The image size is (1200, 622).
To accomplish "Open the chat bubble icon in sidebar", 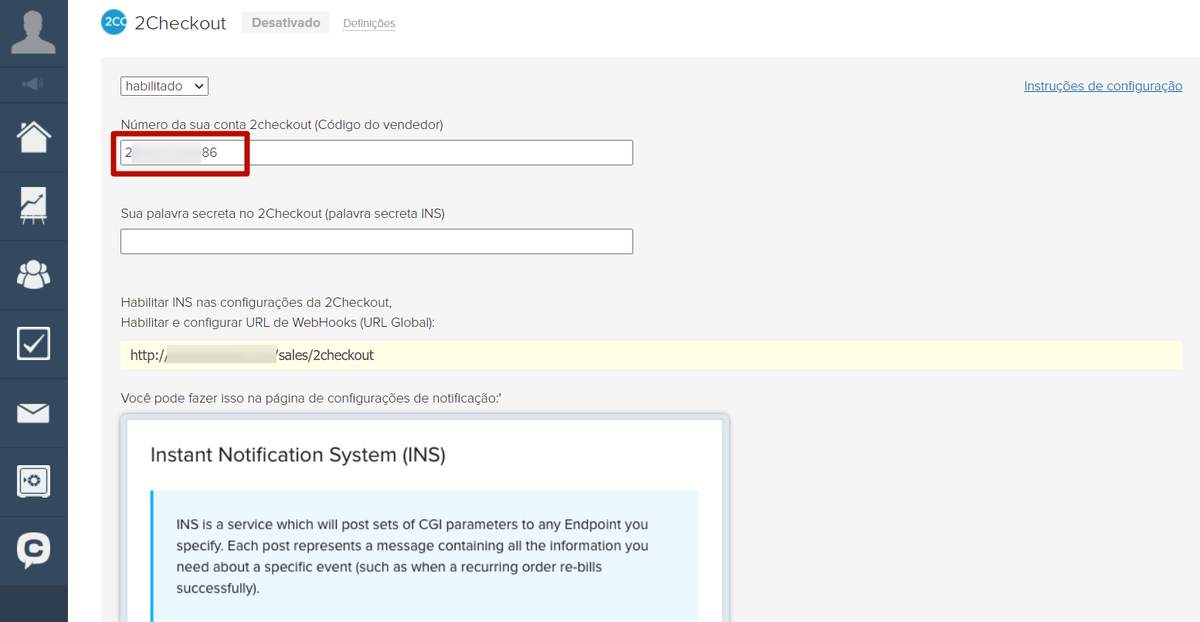I will tap(33, 550).
